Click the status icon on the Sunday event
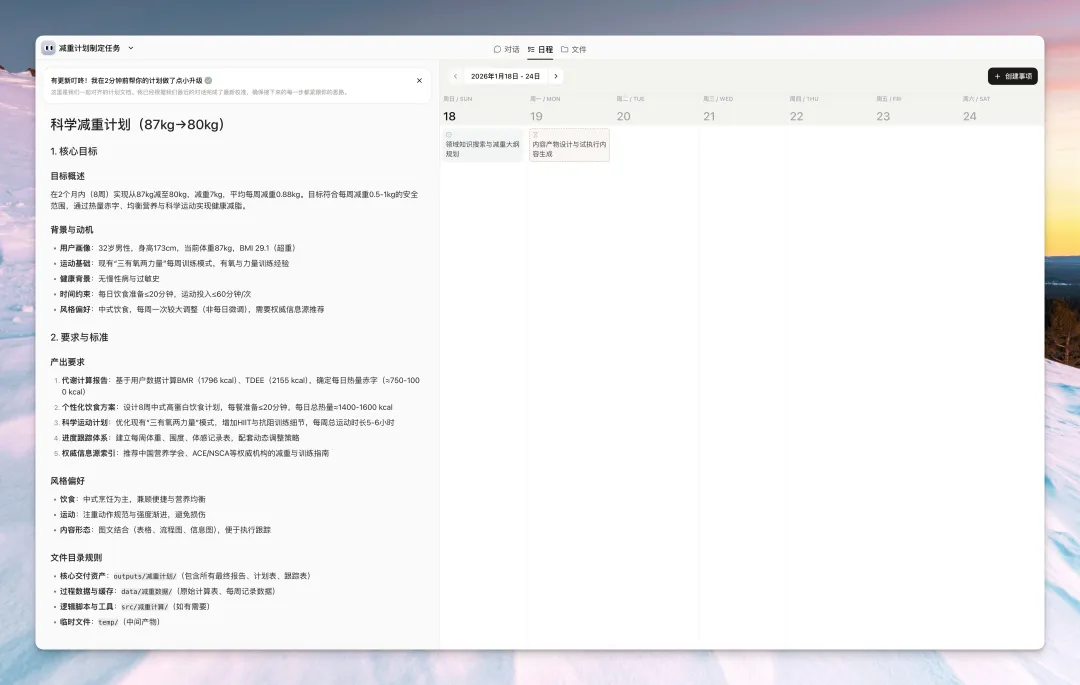 coord(449,134)
